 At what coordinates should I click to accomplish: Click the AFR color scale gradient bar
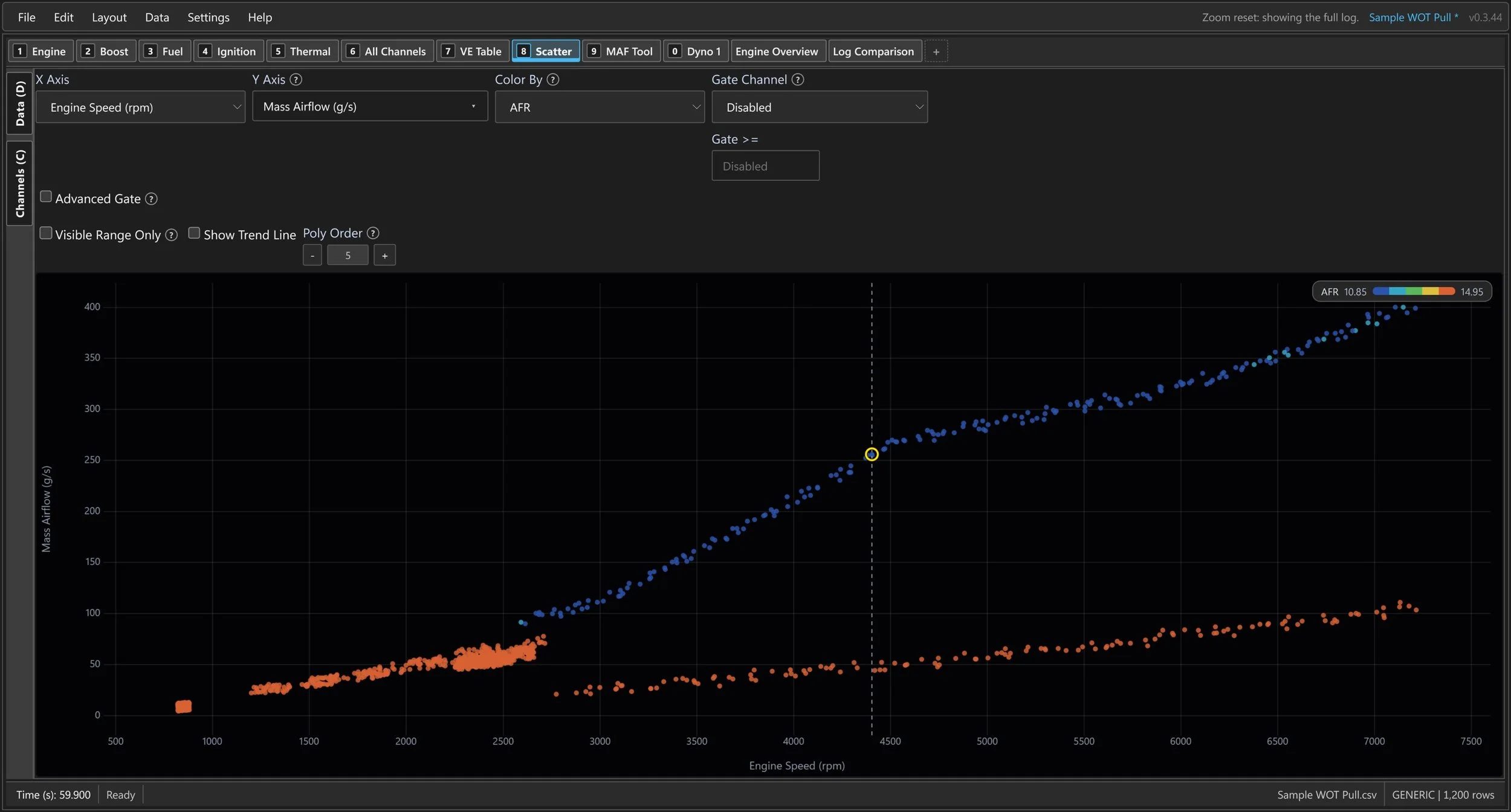click(1414, 291)
